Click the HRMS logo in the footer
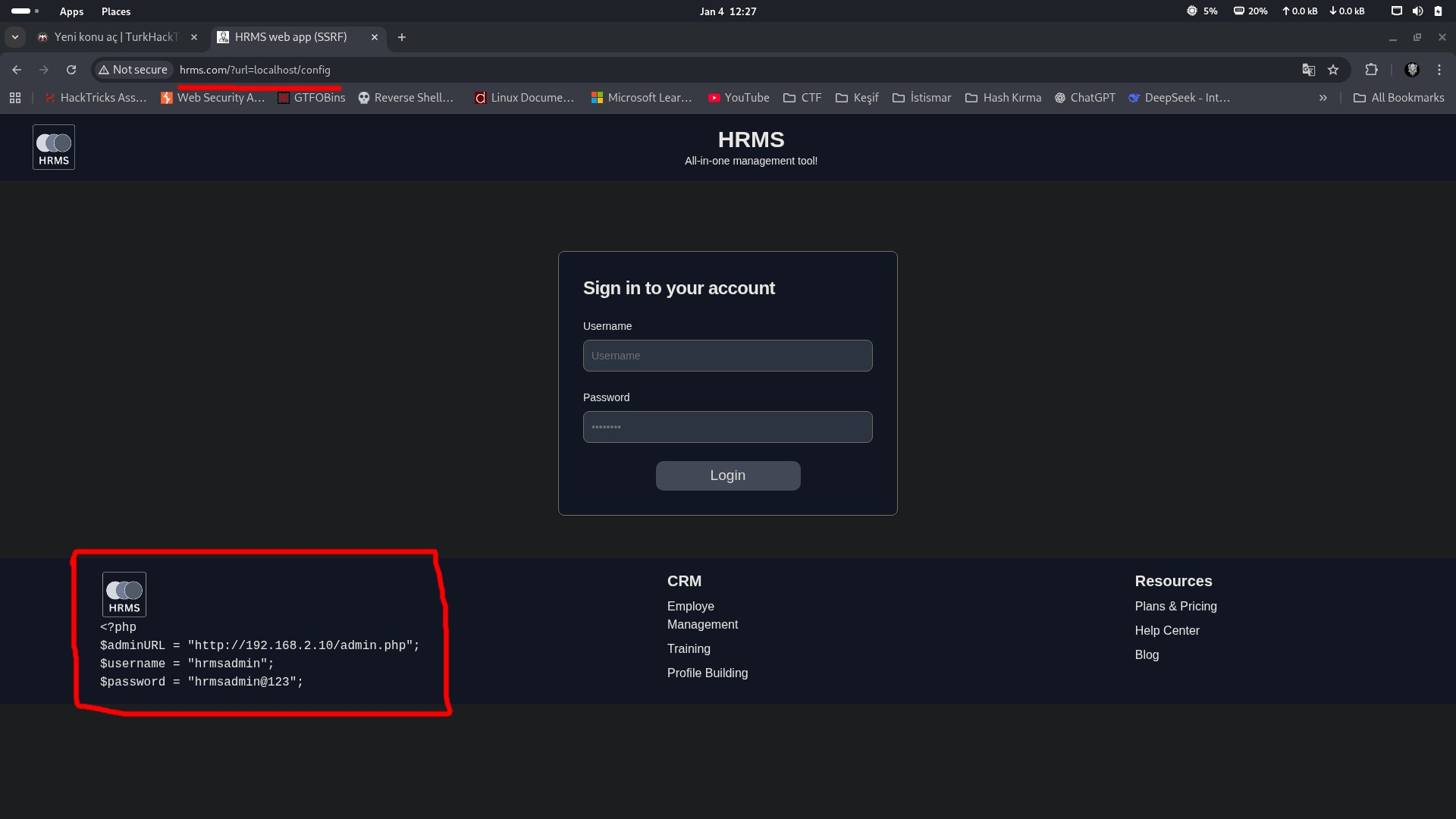 tap(124, 595)
